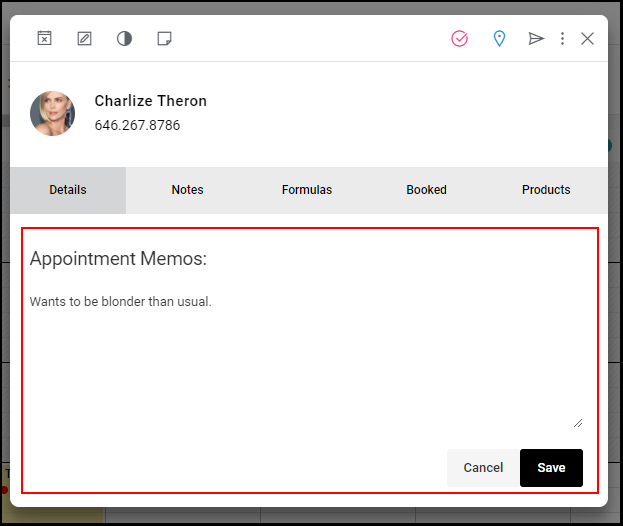
Task: Open the sticky note icon
Action: (x=164, y=39)
